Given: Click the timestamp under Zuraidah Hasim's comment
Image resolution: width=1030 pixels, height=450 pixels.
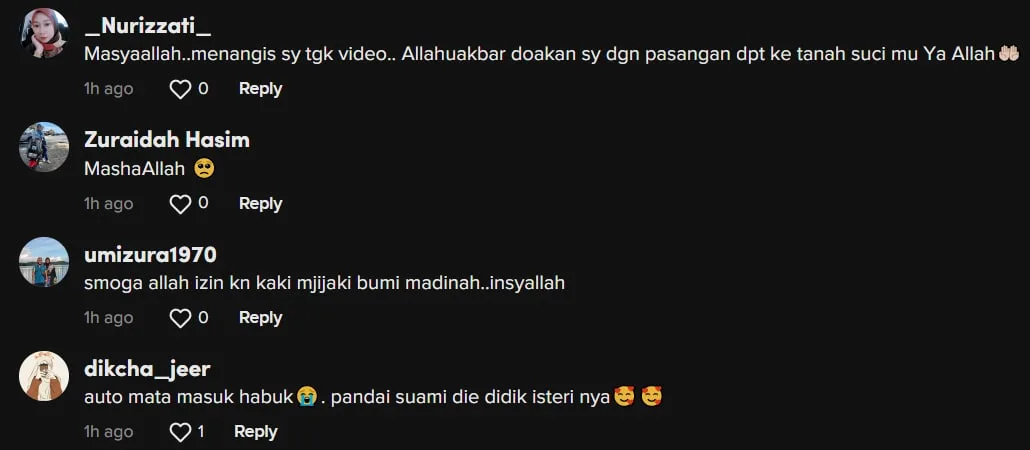Looking at the screenshot, I should coord(108,204).
